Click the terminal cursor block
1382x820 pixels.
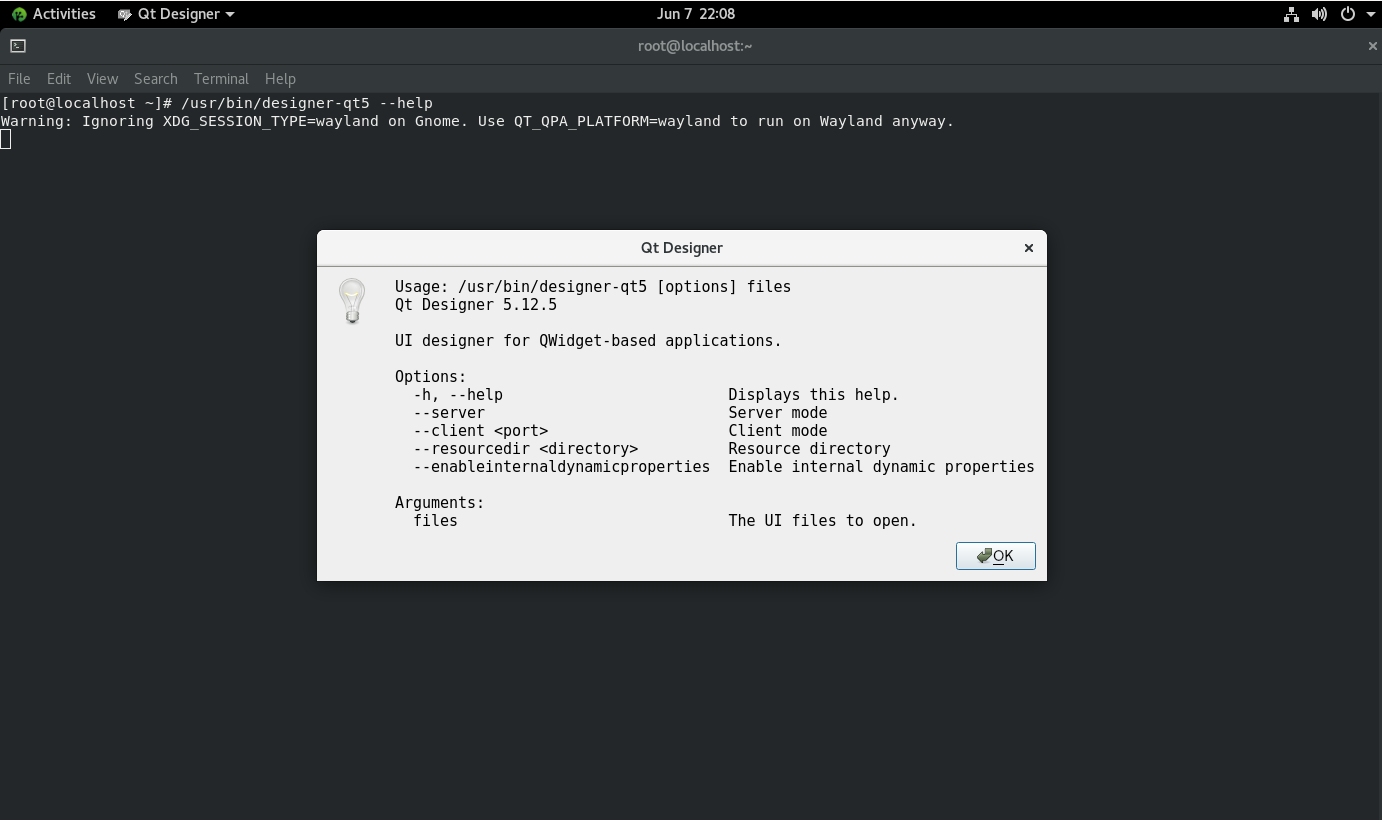6,139
